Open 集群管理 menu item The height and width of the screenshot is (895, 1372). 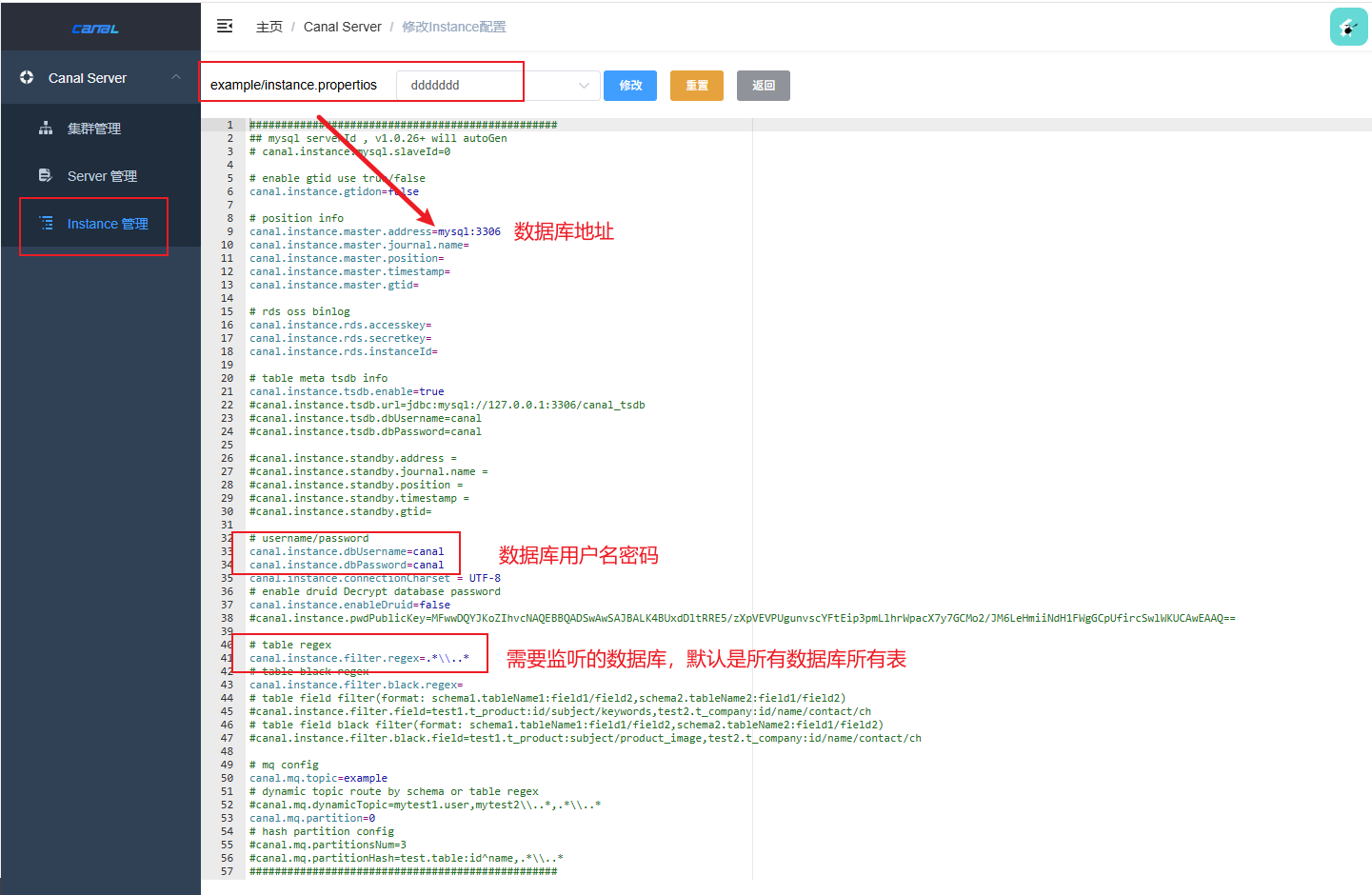100,128
